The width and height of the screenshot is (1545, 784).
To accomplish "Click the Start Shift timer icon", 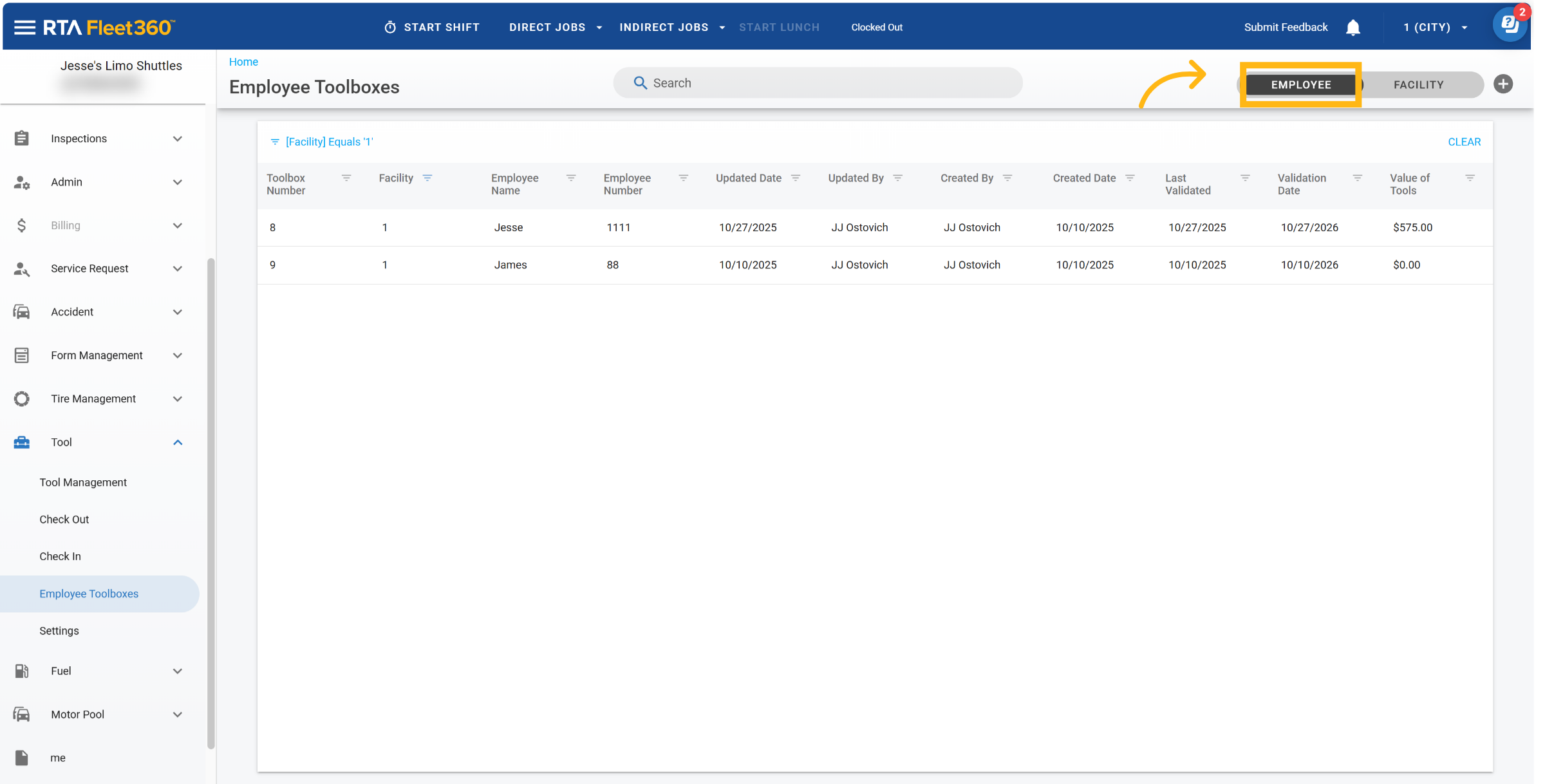I will point(390,27).
